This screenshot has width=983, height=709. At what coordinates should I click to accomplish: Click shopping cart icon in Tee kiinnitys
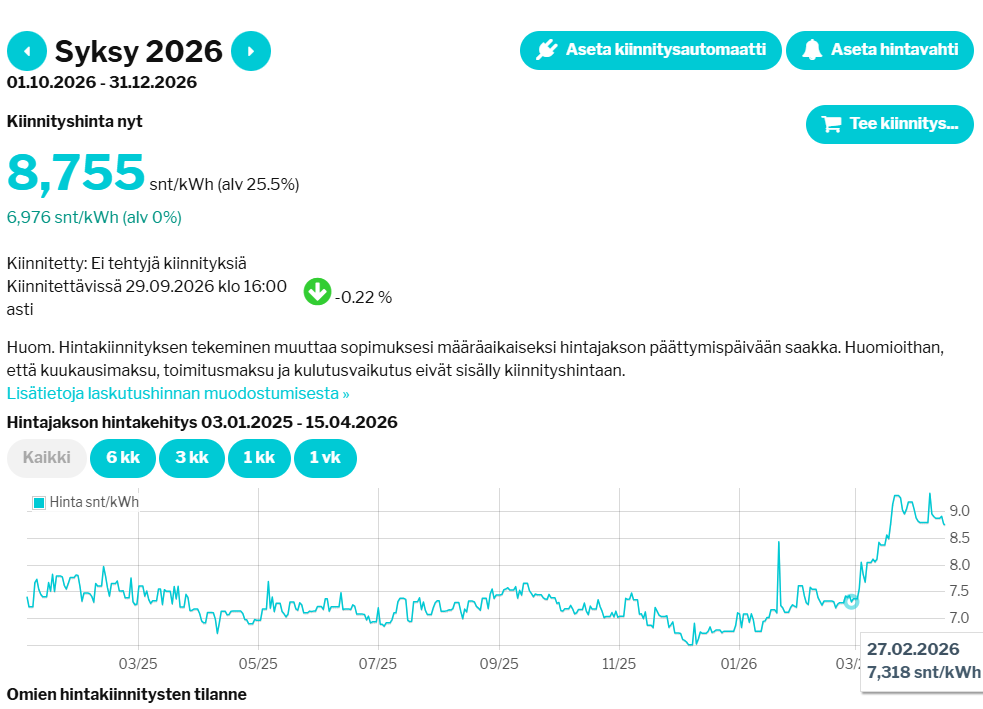click(x=831, y=125)
